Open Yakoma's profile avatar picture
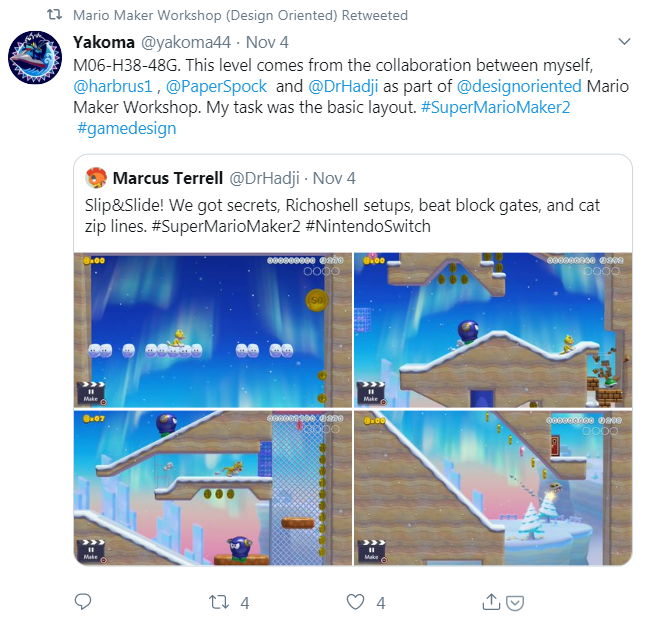The image size is (645, 623). 35,57
